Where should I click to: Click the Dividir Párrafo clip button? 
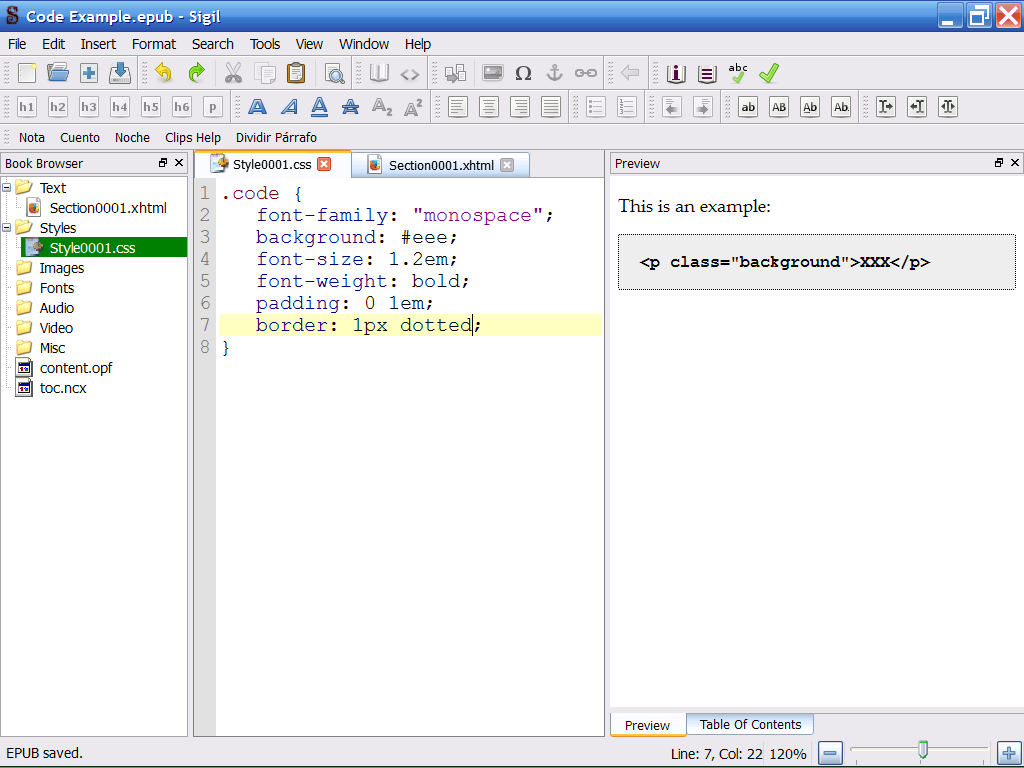tap(276, 138)
